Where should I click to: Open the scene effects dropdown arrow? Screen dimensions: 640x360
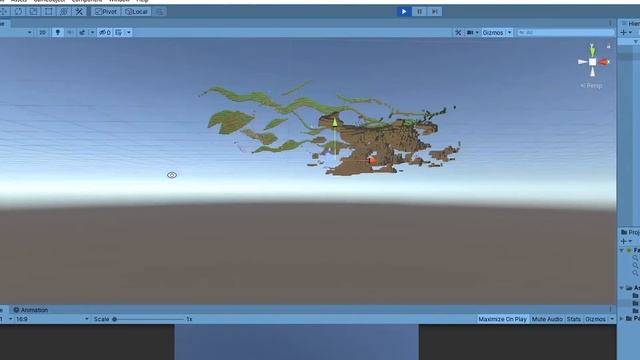[92, 32]
